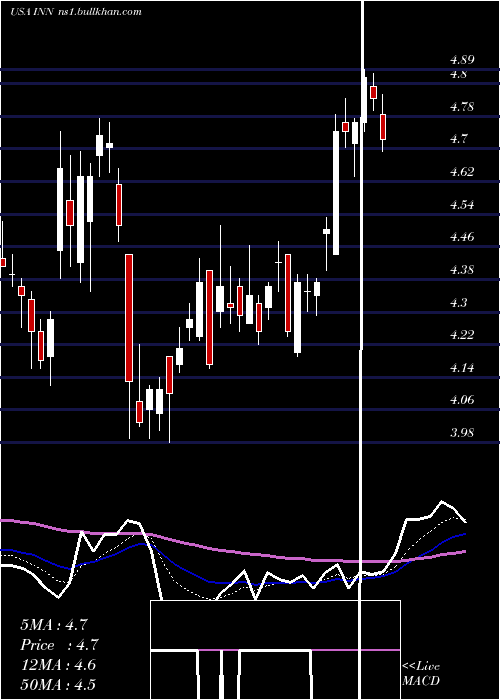
Task: Select the 4.78 price axis label
Action: tap(462, 107)
